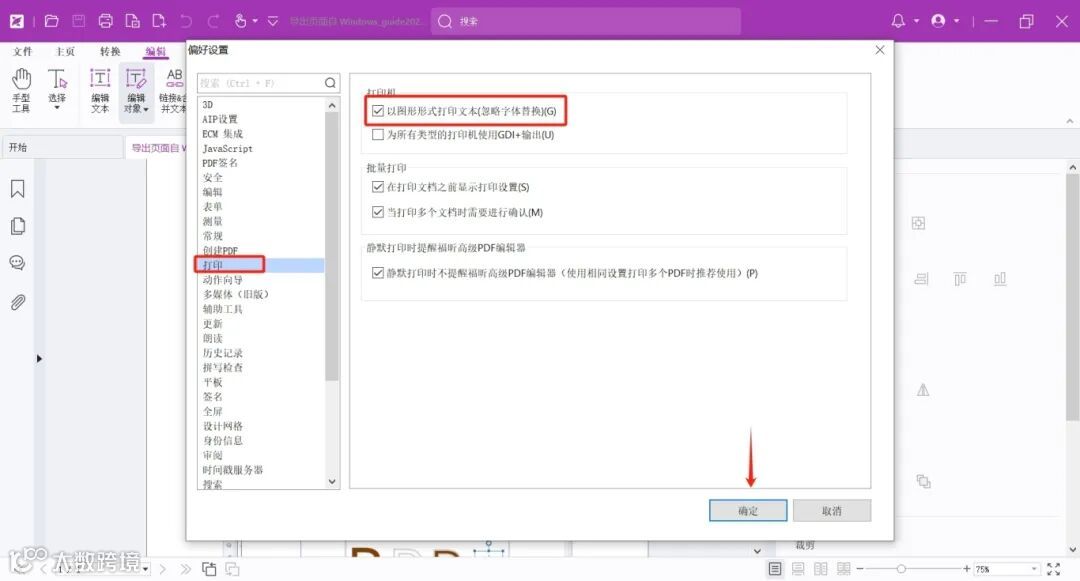1080x581 pixels.
Task: Toggle silent print reminder checkbox (P)
Action: point(377,273)
